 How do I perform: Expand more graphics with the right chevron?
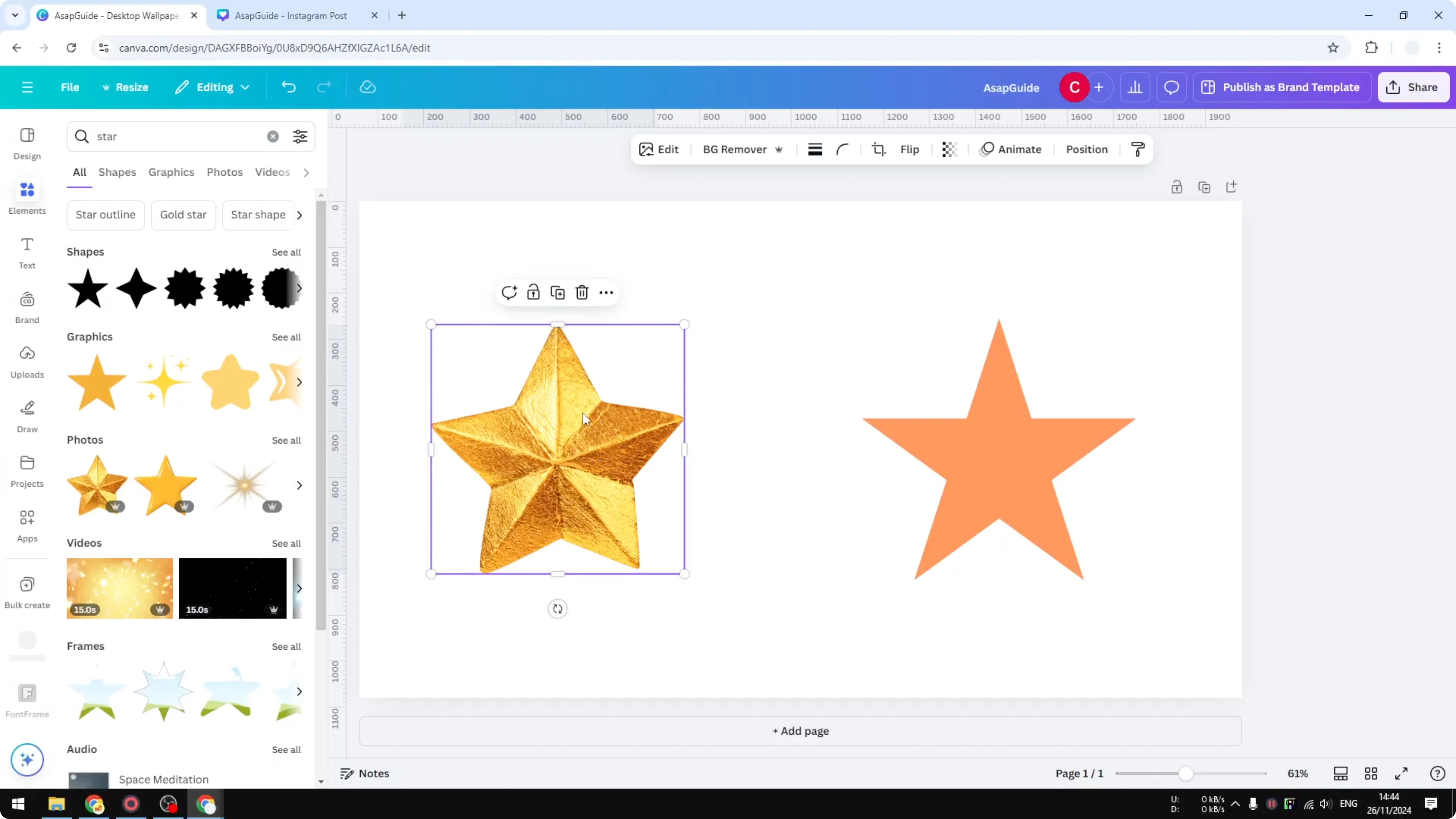300,382
